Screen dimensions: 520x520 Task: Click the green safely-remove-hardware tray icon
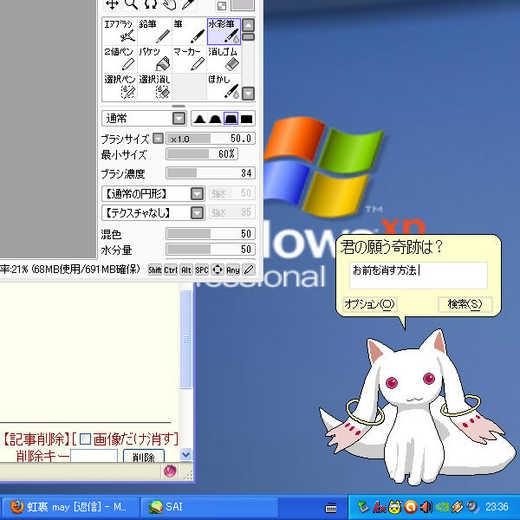[363, 507]
